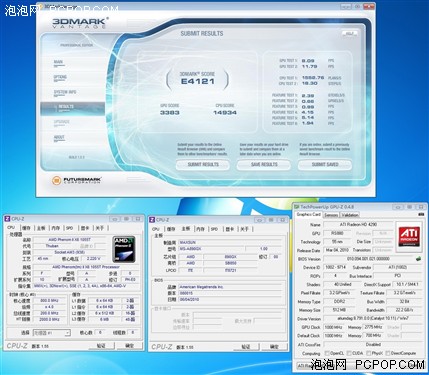The image size is (429, 375).
Task: Click the GPU-Z BIOS Version field
Action: click(368, 259)
